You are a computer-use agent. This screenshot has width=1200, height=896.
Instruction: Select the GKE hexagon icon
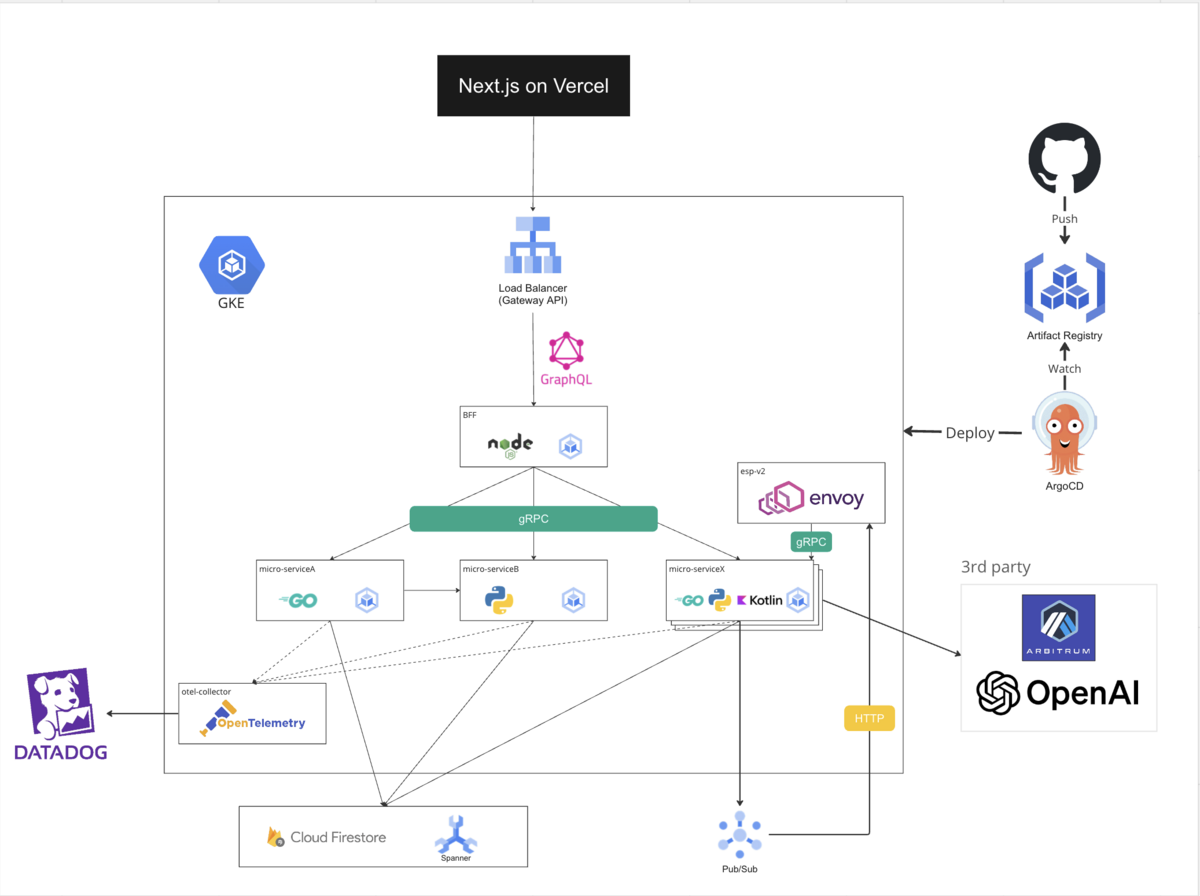232,264
